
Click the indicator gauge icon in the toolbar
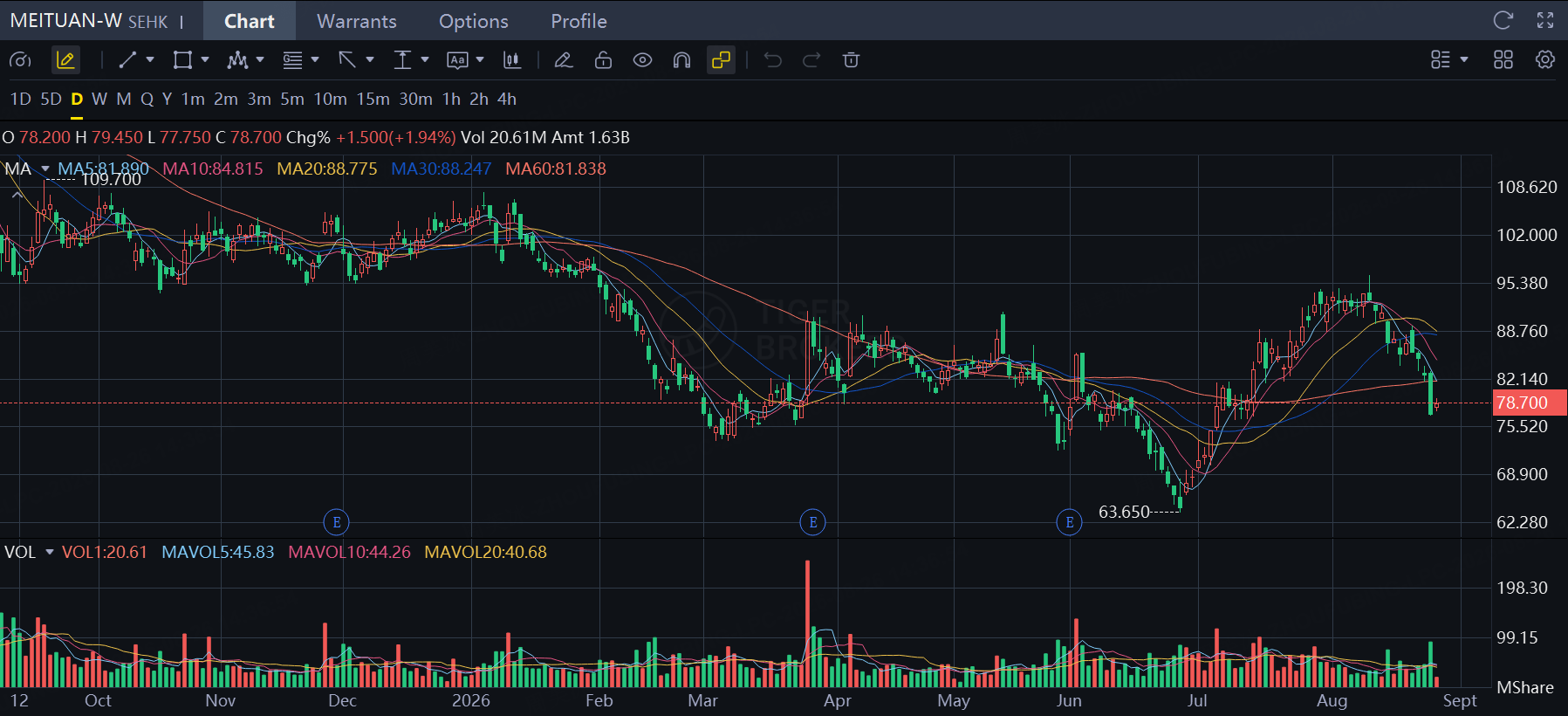point(20,60)
